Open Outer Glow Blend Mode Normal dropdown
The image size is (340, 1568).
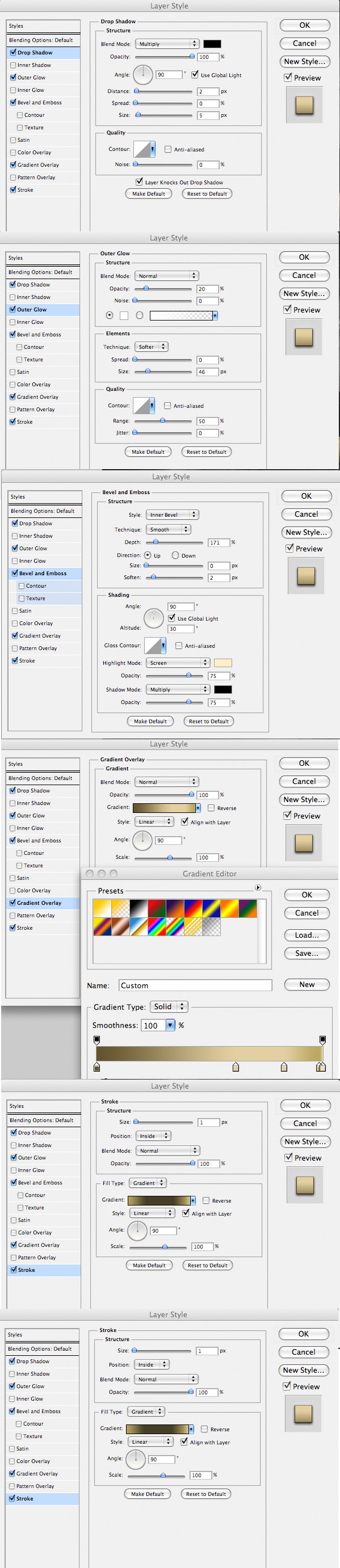166,276
